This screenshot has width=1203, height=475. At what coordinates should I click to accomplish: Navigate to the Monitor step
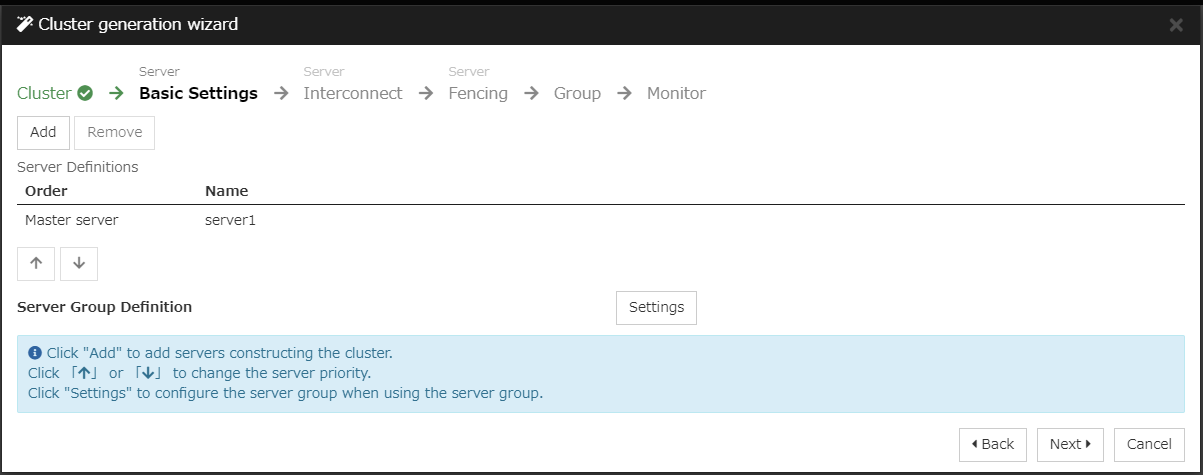(x=676, y=93)
